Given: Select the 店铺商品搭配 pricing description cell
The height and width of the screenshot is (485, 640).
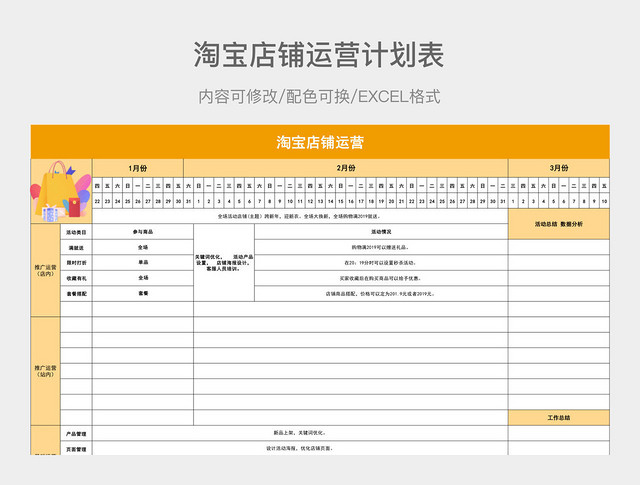Looking at the screenshot, I should click(x=381, y=294).
